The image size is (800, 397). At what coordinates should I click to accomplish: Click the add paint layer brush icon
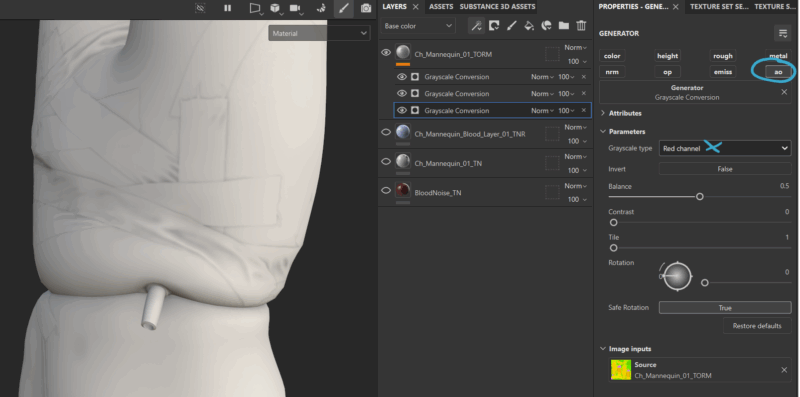pyautogui.click(x=512, y=26)
